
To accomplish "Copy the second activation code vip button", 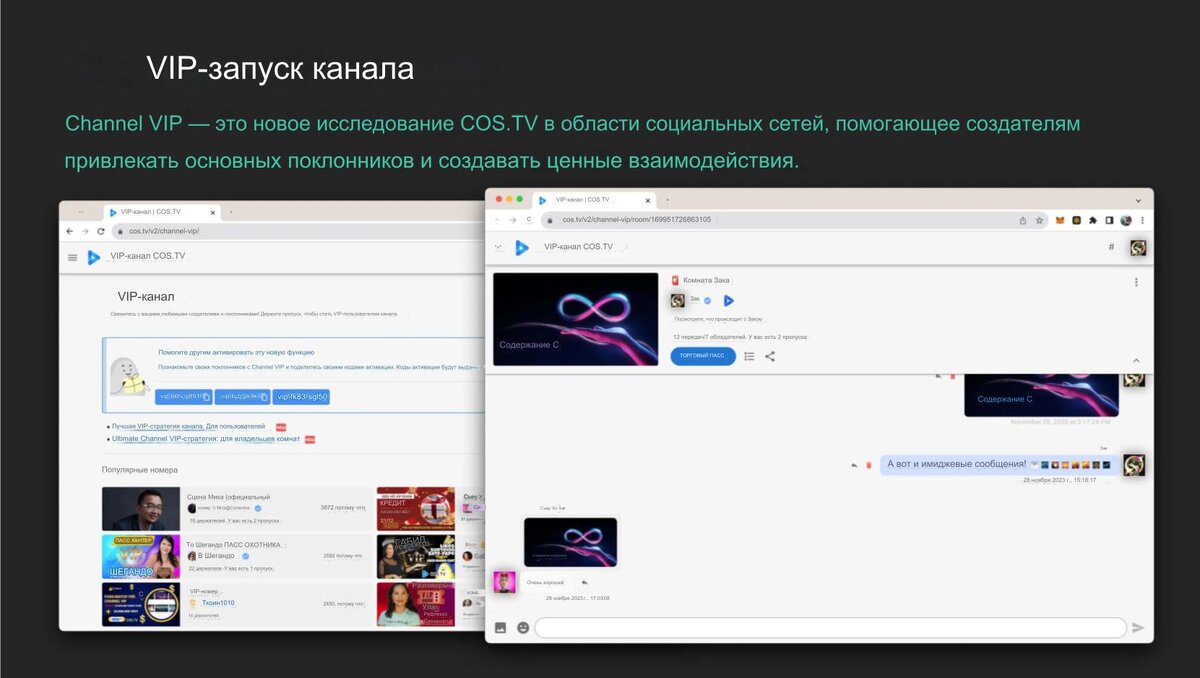I will (x=242, y=397).
